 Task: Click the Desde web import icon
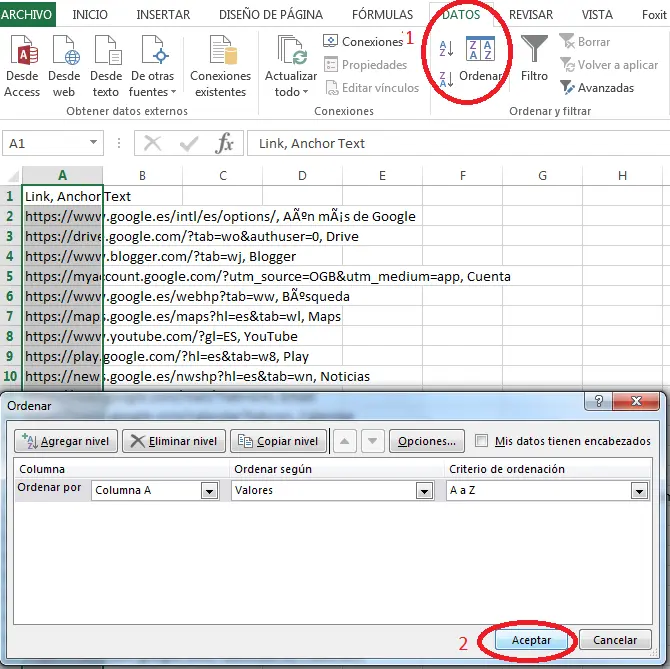(64, 52)
